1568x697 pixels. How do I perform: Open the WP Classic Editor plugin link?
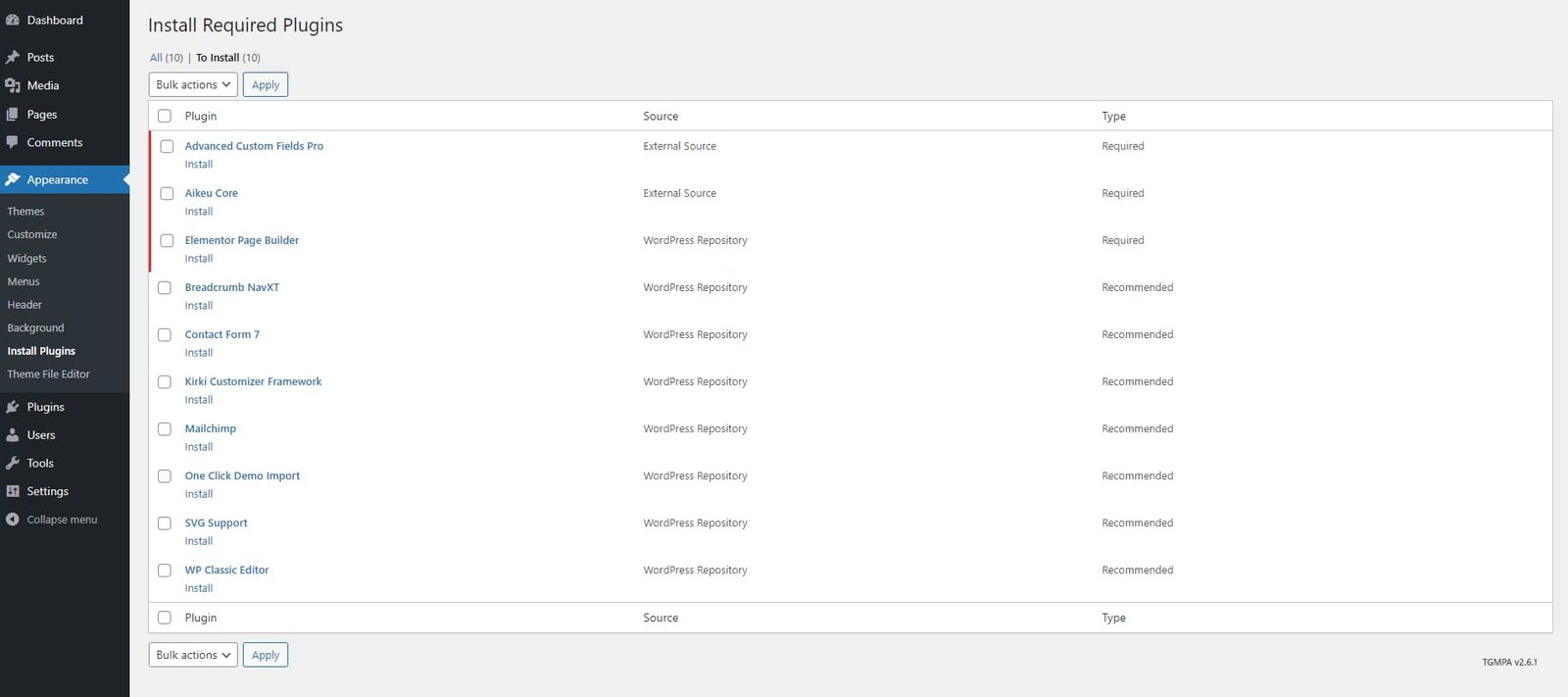226,571
